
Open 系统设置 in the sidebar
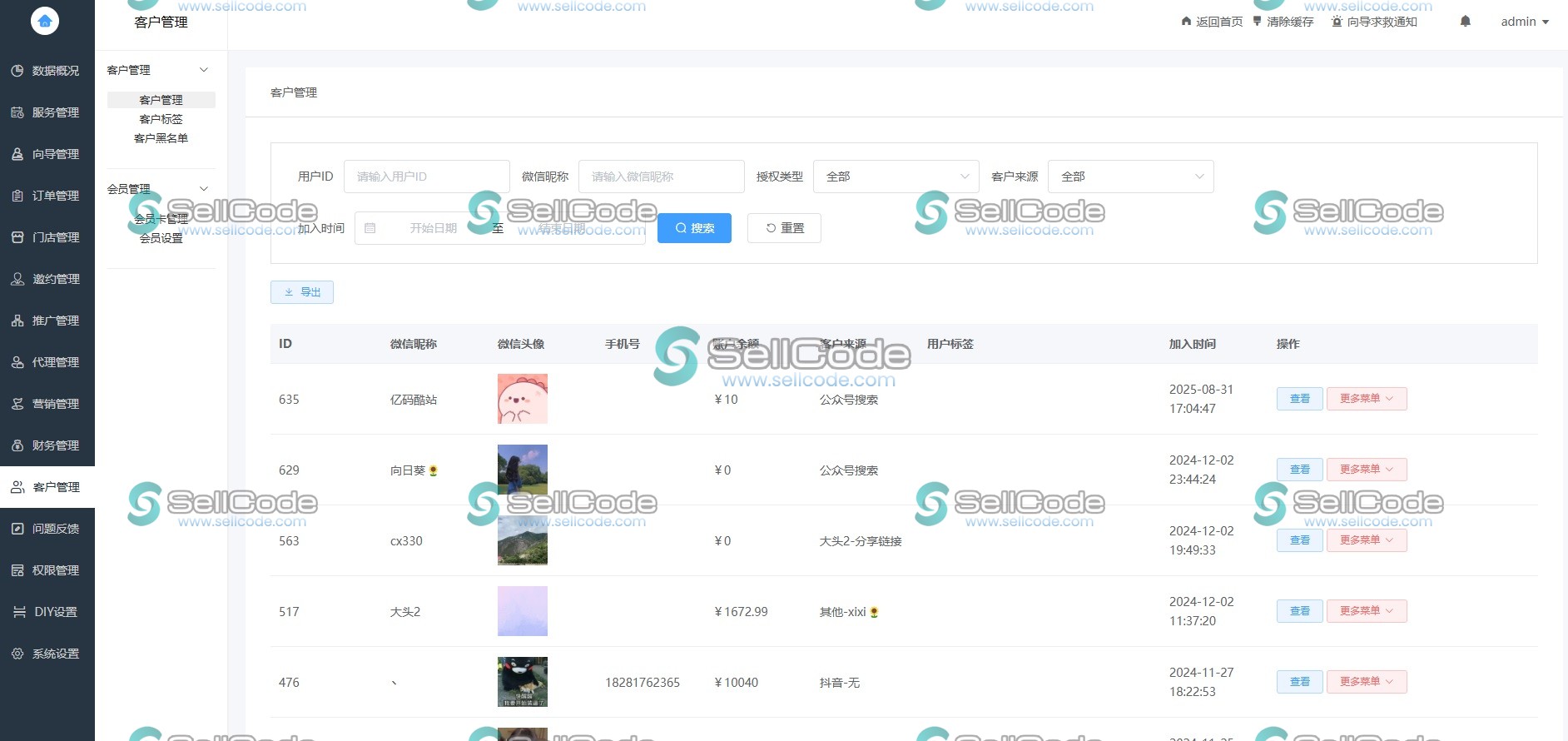point(47,654)
